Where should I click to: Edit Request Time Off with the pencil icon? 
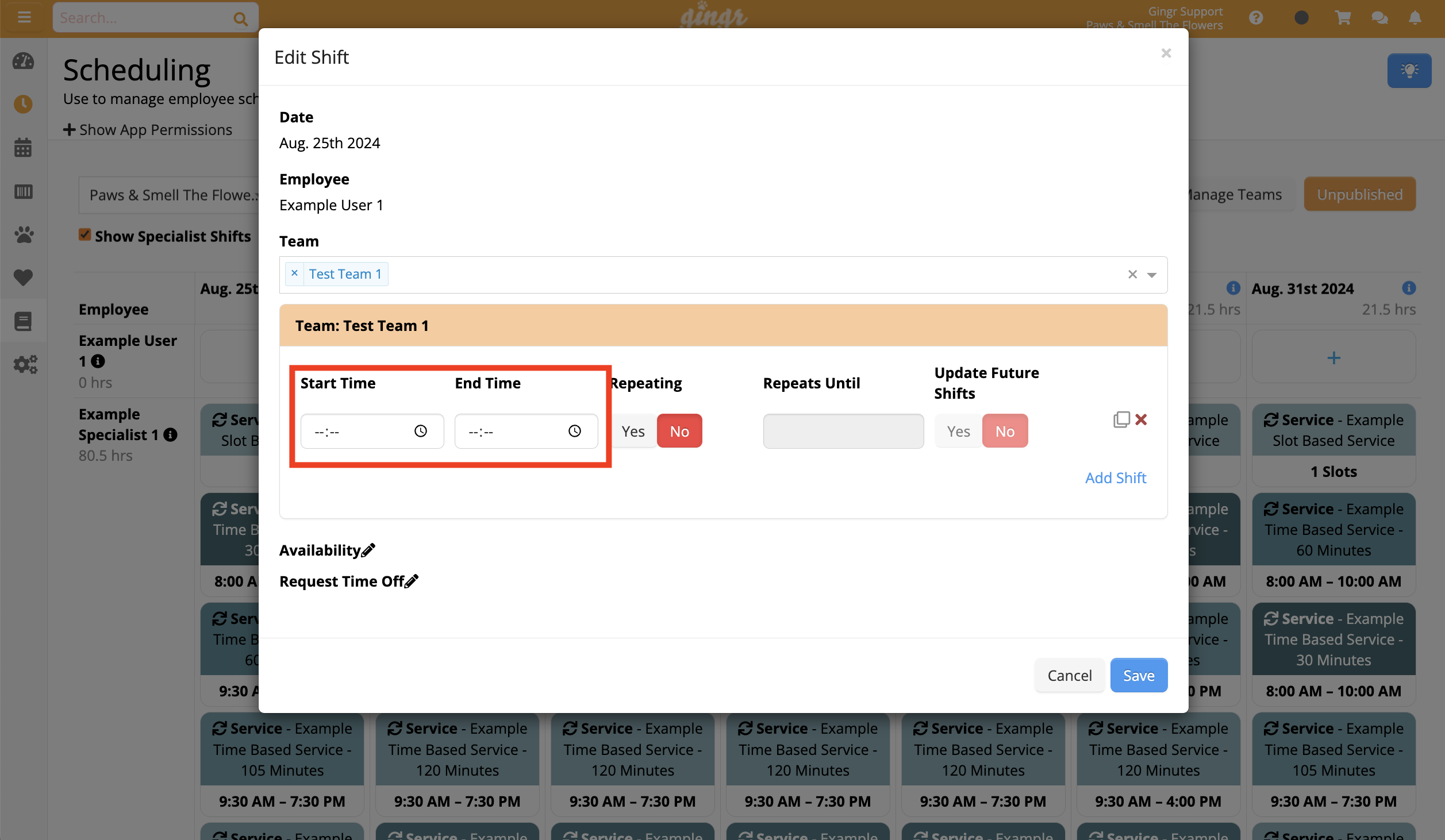[412, 581]
